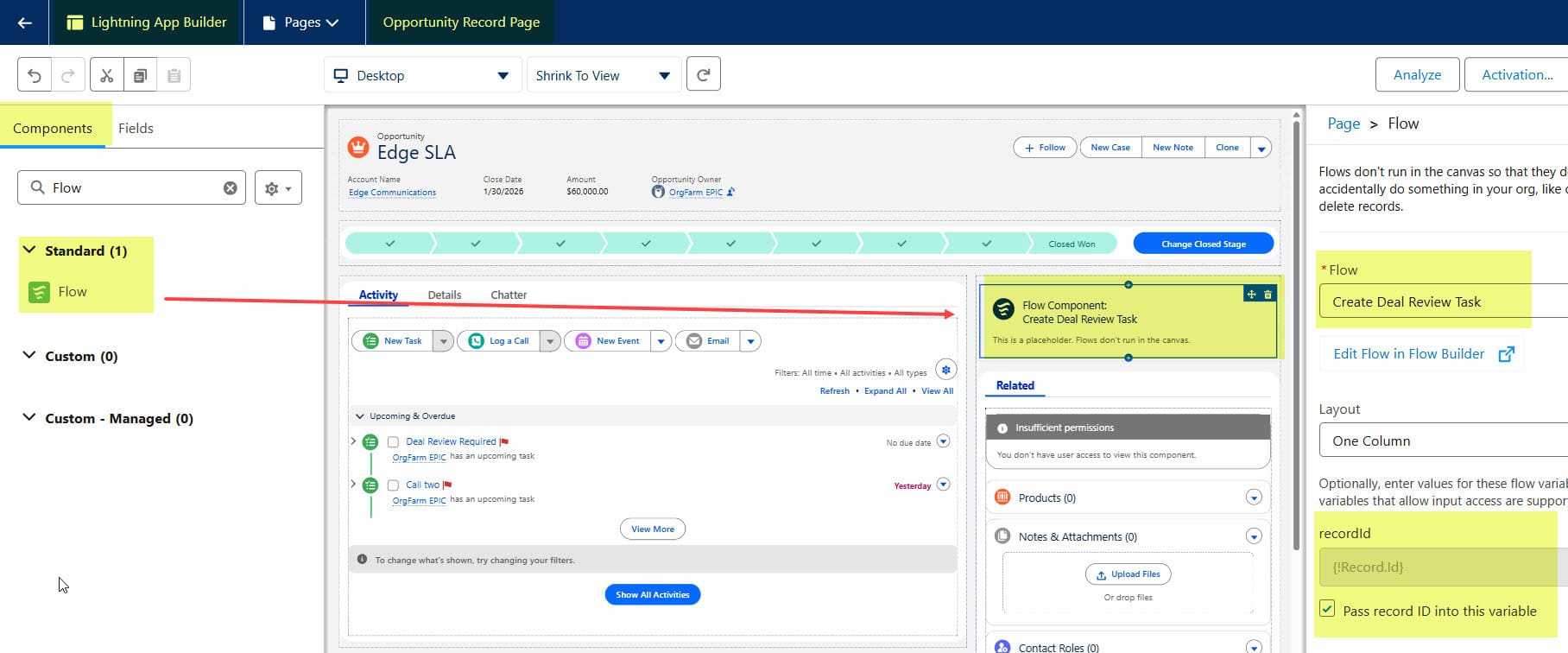Open the Desktop form factor dropdown
1568x653 pixels.
[x=422, y=75]
